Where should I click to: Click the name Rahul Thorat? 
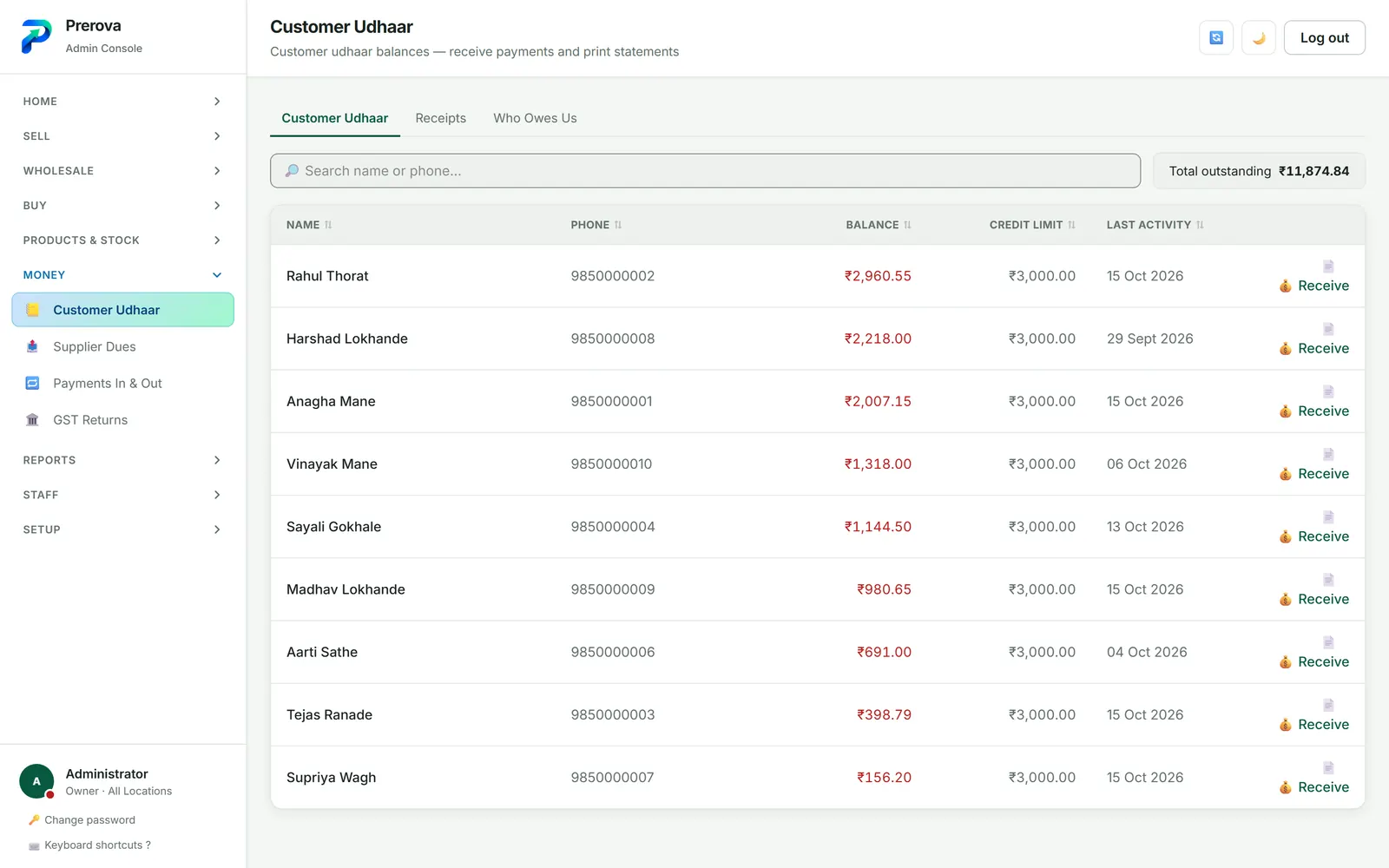pyautogui.click(x=327, y=276)
